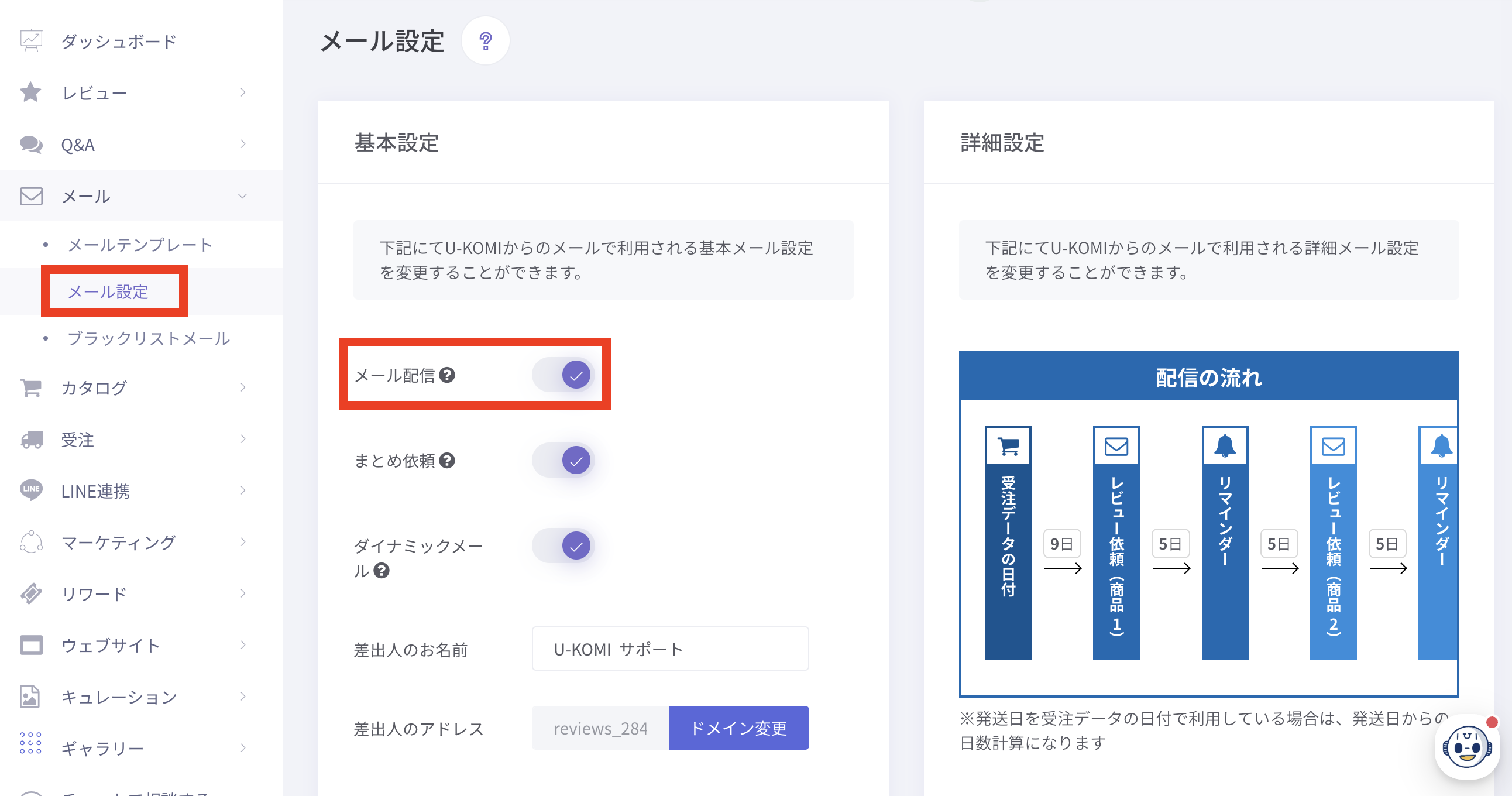Collapse the メール menu section
The image size is (1512, 796).
[x=242, y=196]
